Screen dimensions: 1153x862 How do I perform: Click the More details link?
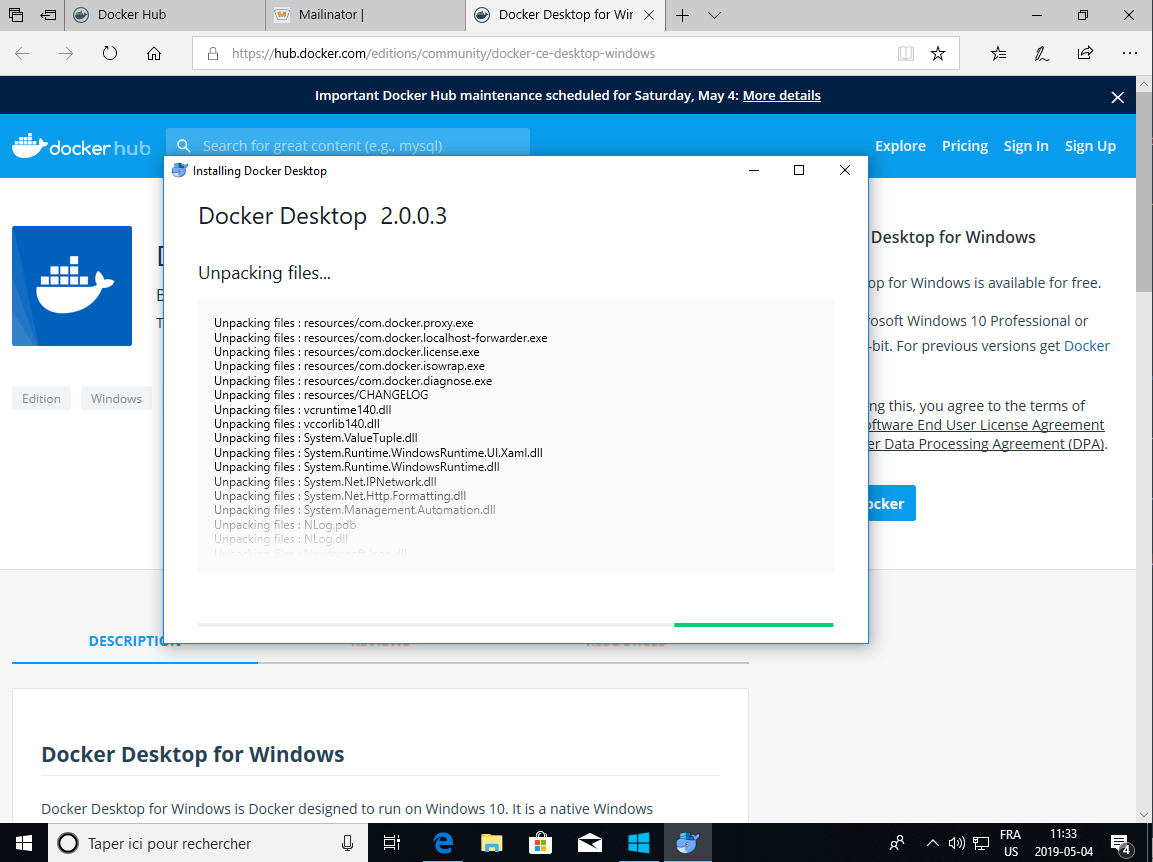coord(781,96)
